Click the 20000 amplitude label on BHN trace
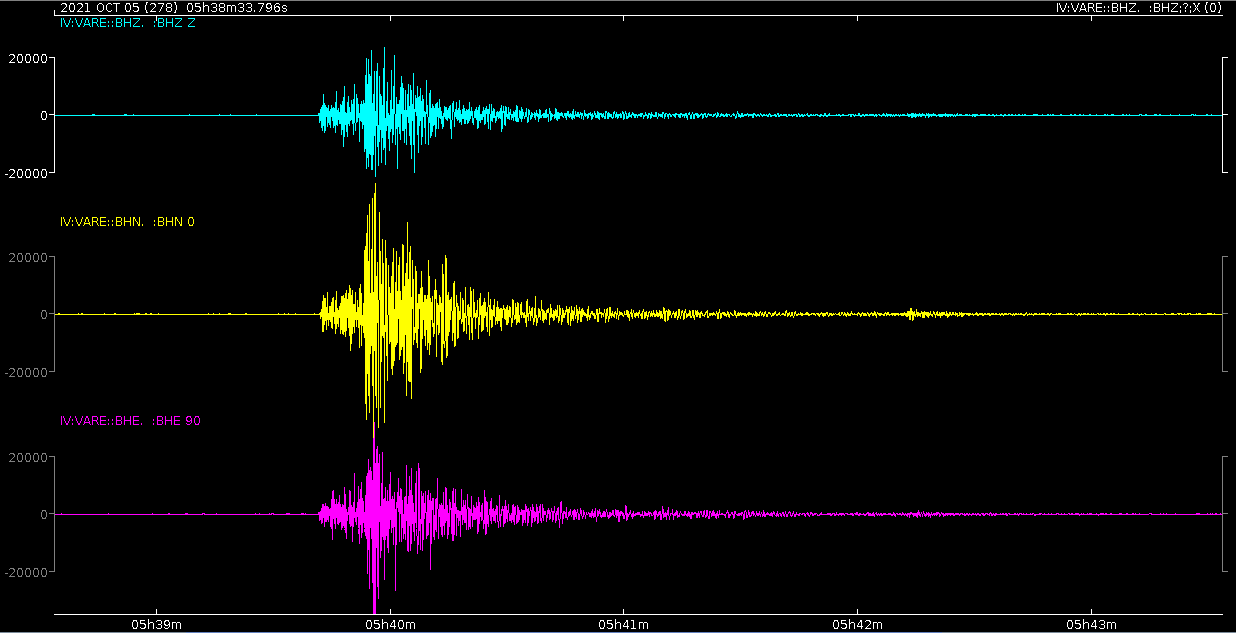Screen dimensions: 1236x633 tap(30, 257)
